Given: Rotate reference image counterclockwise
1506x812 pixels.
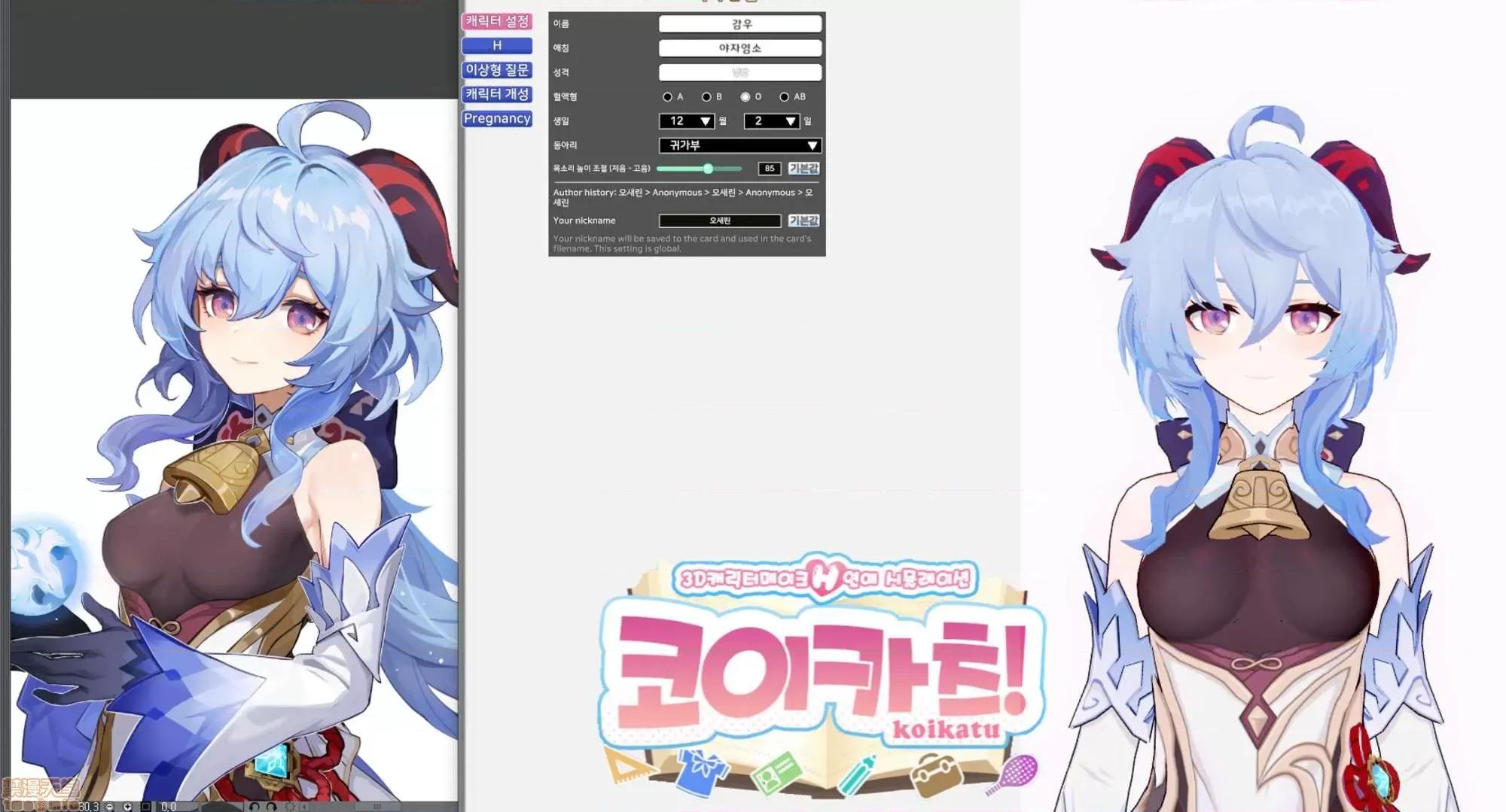Looking at the screenshot, I should click(255, 806).
